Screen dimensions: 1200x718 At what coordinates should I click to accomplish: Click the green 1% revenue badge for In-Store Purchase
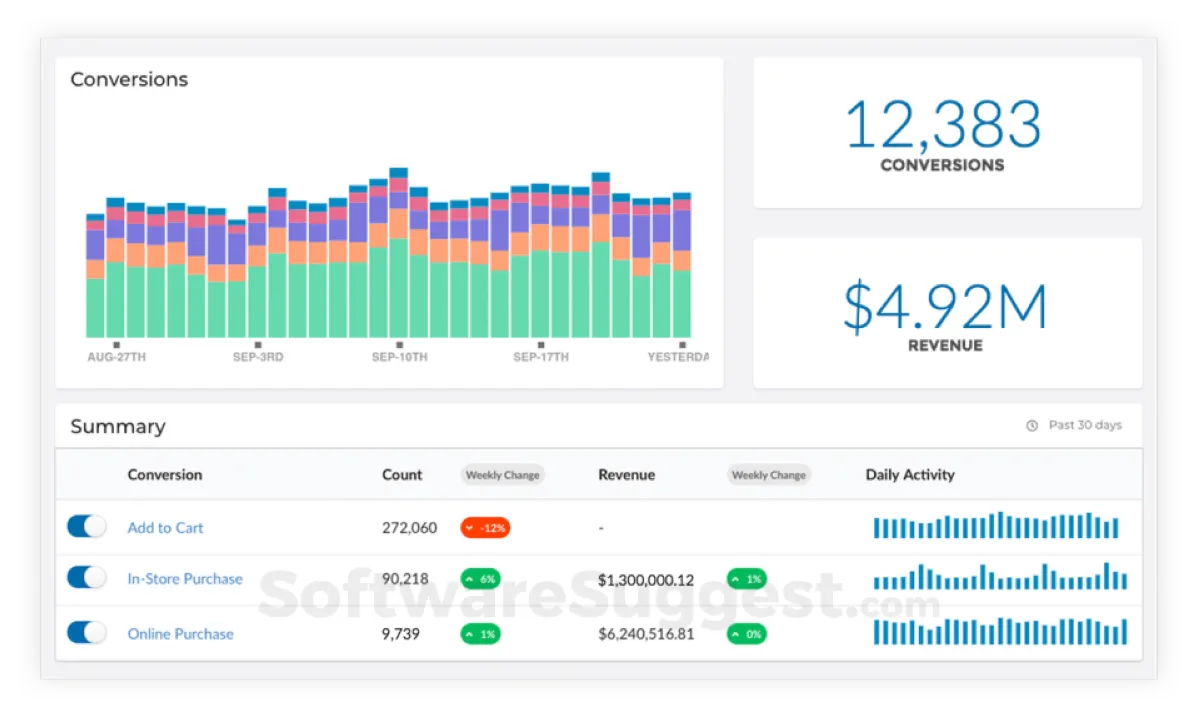coord(747,579)
